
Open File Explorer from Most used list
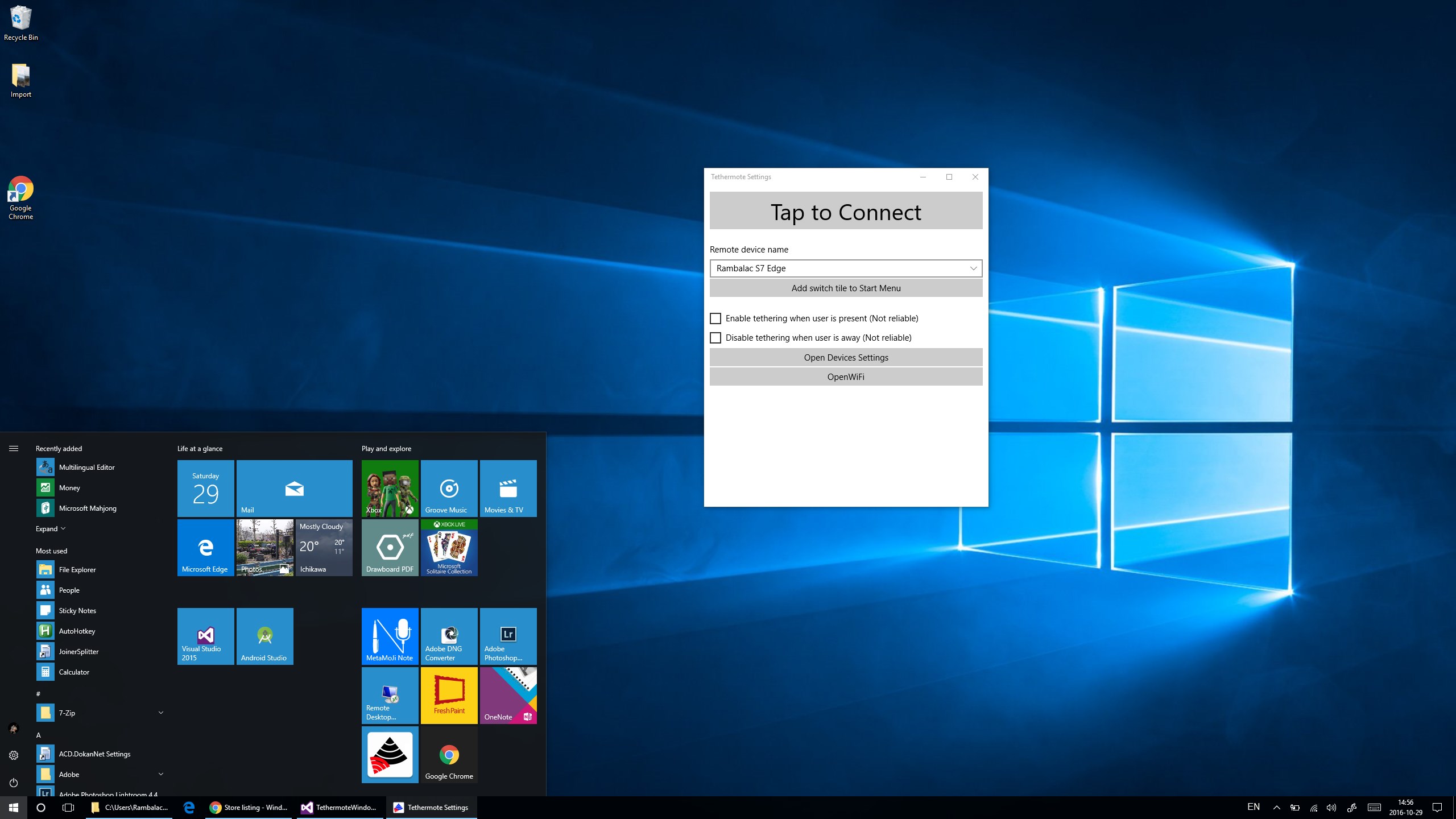click(77, 569)
